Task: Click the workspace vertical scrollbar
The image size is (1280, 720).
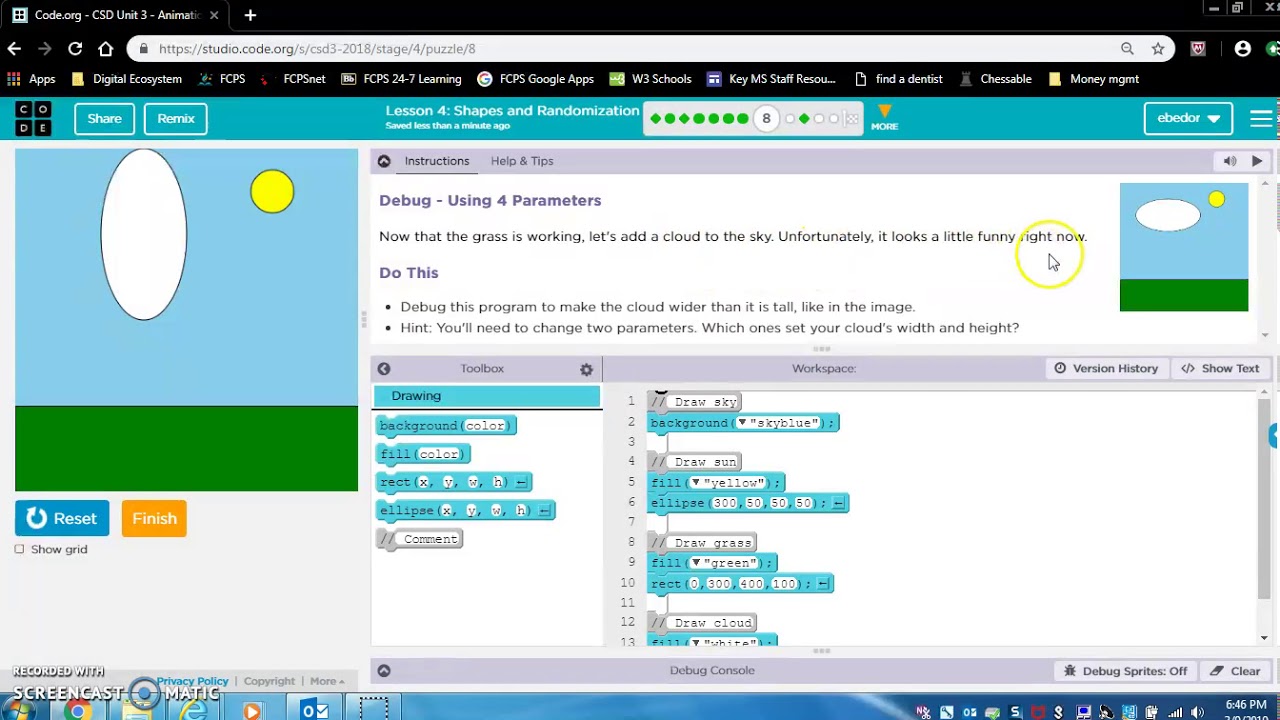Action: click(1265, 497)
